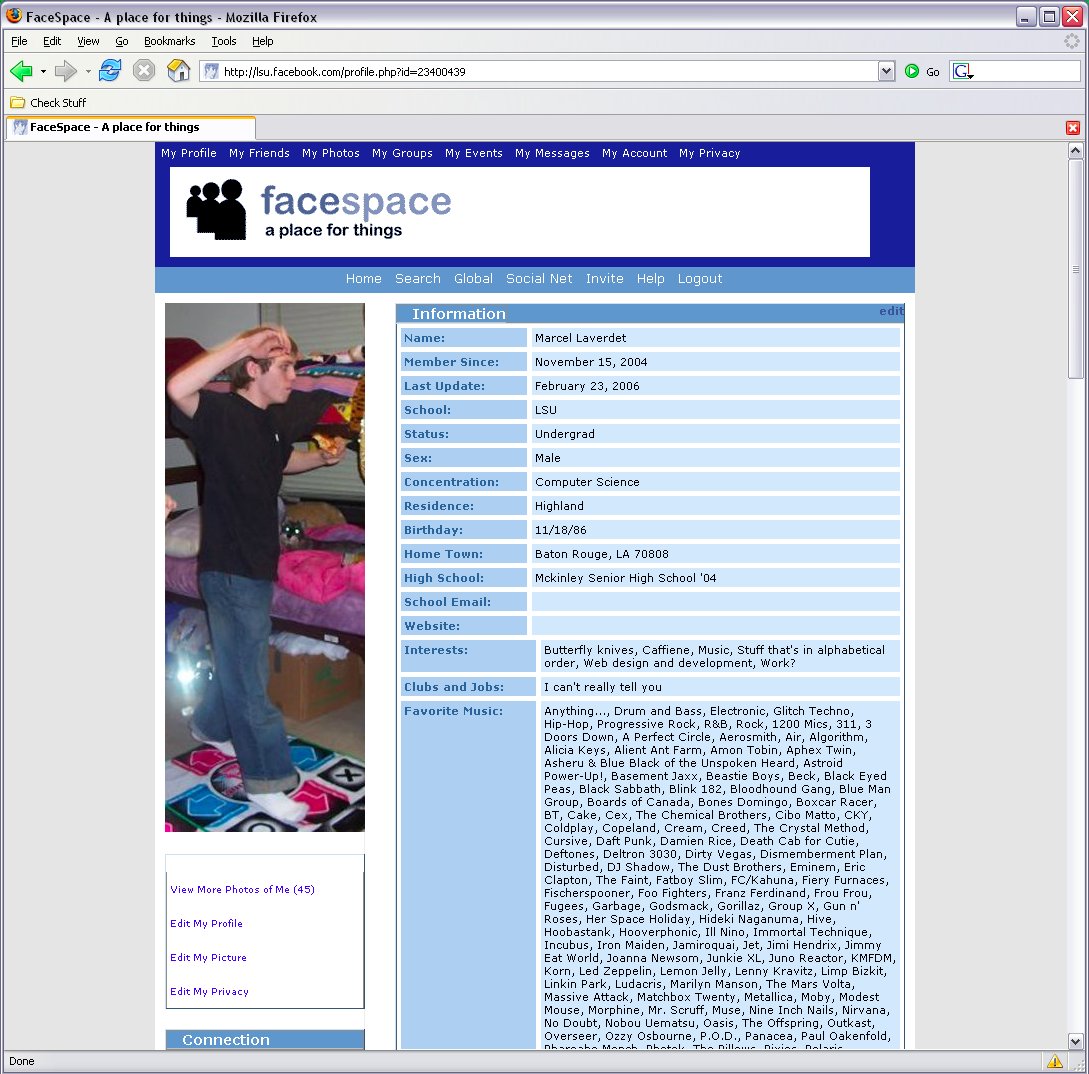Open the Edit menu
This screenshot has height=1074, width=1089.
(x=52, y=41)
